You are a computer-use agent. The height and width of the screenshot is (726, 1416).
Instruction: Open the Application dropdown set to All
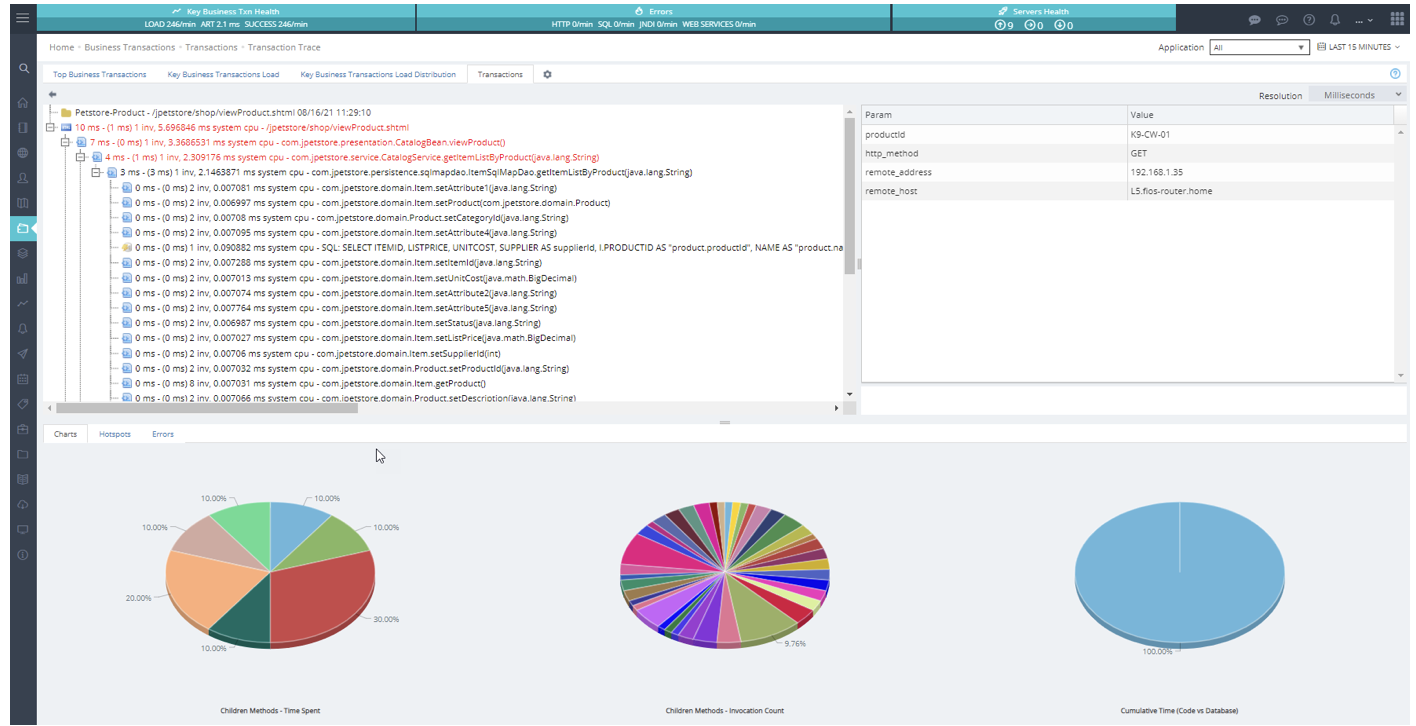[x=1259, y=47]
